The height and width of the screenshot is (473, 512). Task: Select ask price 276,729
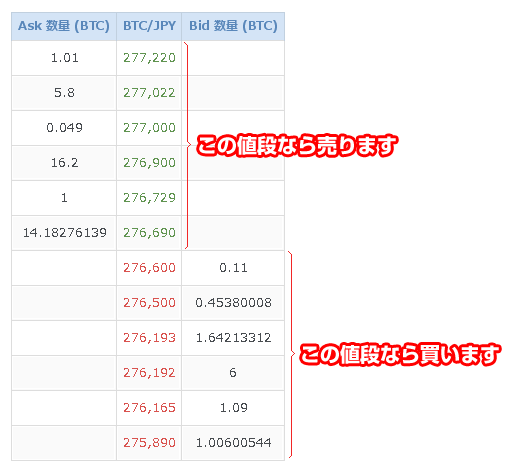149,198
